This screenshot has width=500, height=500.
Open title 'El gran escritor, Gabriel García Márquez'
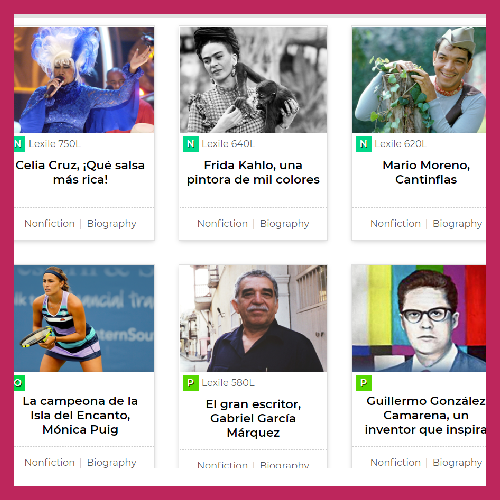pos(253,418)
